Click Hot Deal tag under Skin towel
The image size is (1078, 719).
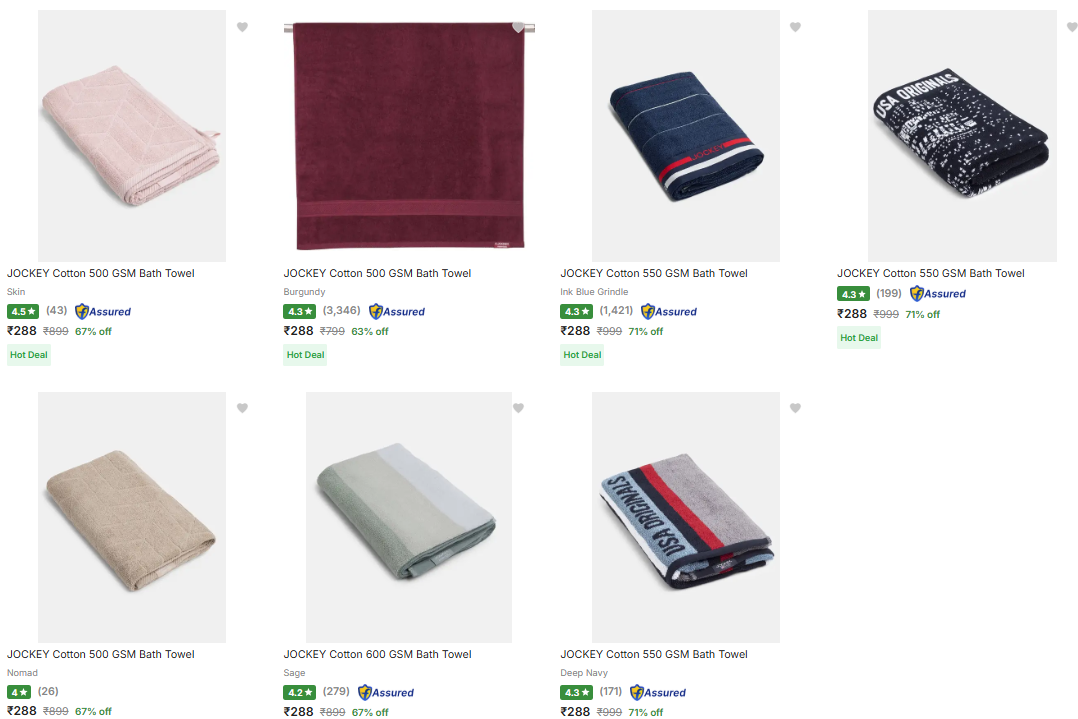pyautogui.click(x=29, y=355)
